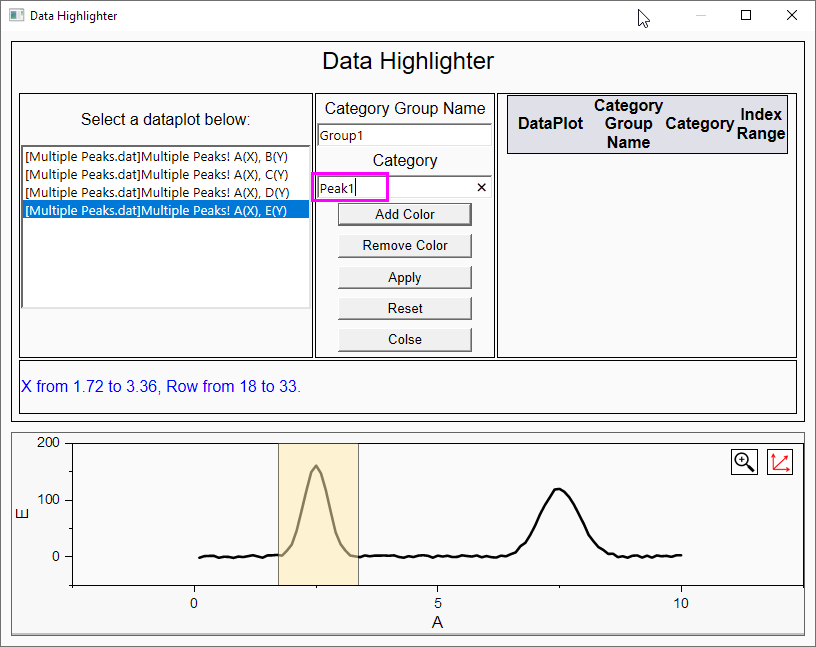Reset the data highlighter settings
816x647 pixels.
[404, 308]
